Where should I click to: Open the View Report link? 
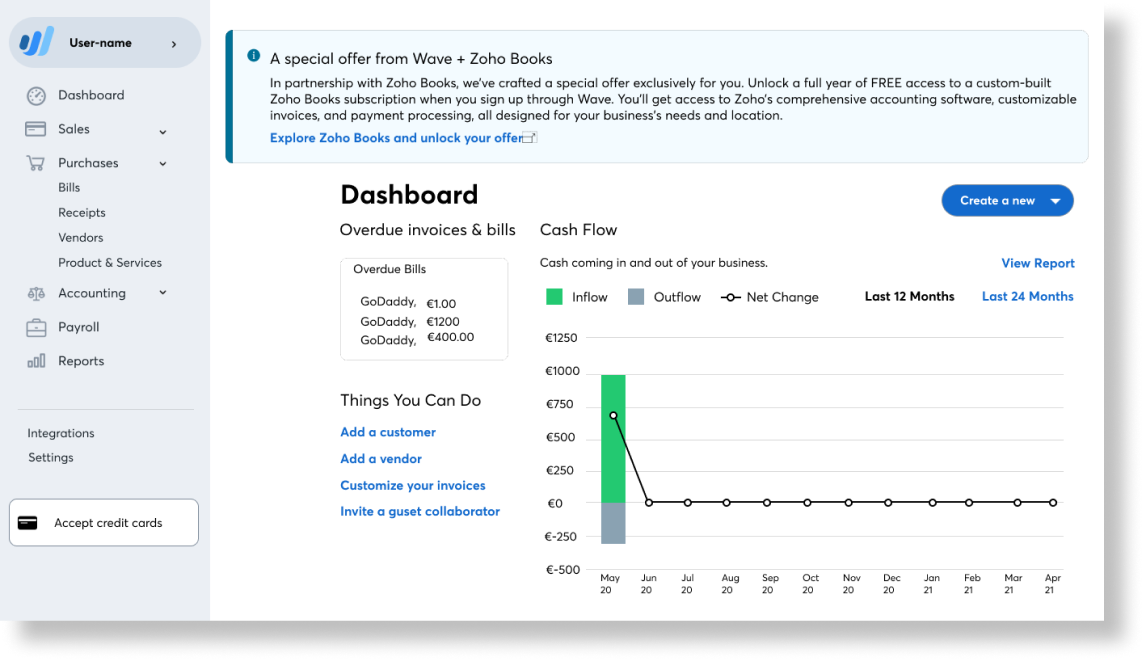1037,264
